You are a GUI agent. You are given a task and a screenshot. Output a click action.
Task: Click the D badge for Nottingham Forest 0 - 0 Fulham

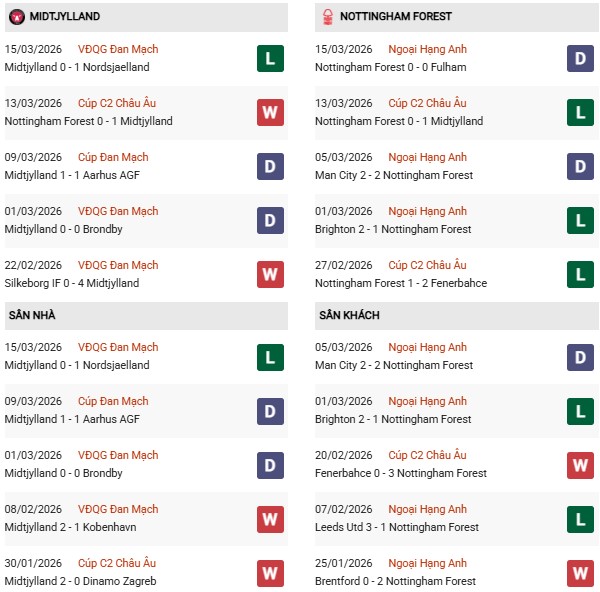(580, 59)
